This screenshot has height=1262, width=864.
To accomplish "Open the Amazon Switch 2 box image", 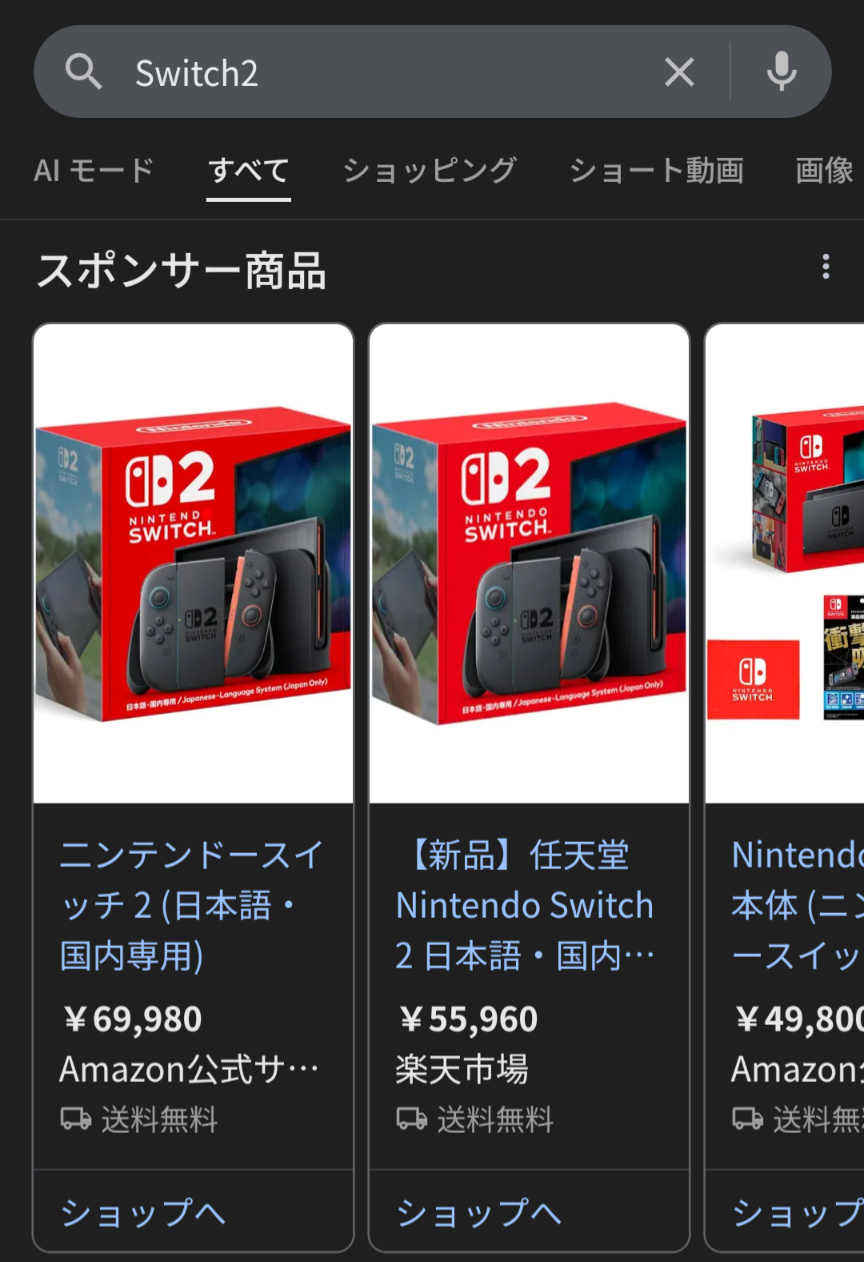I will coord(193,563).
